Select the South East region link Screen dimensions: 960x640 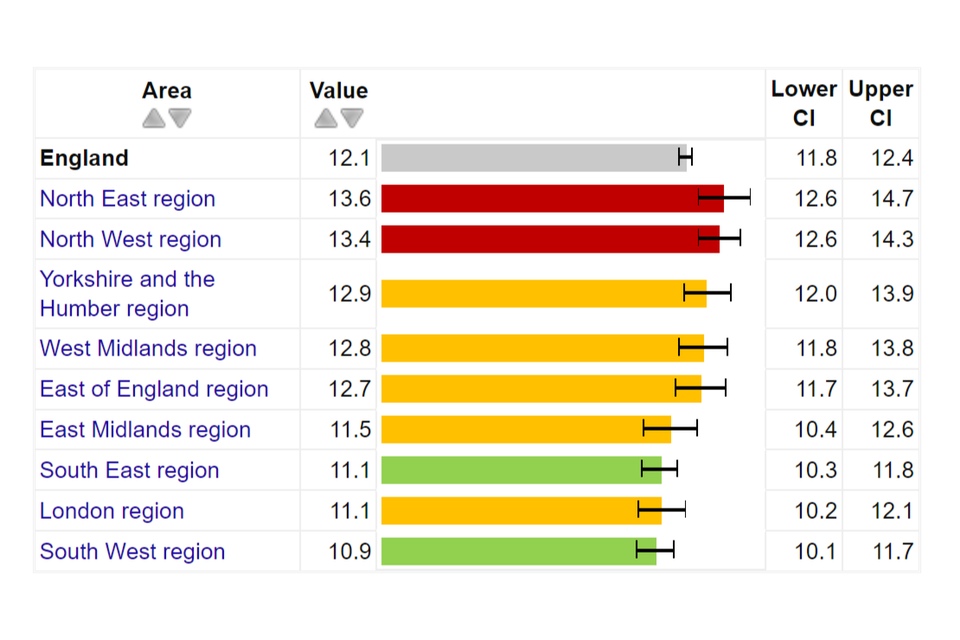[129, 471]
